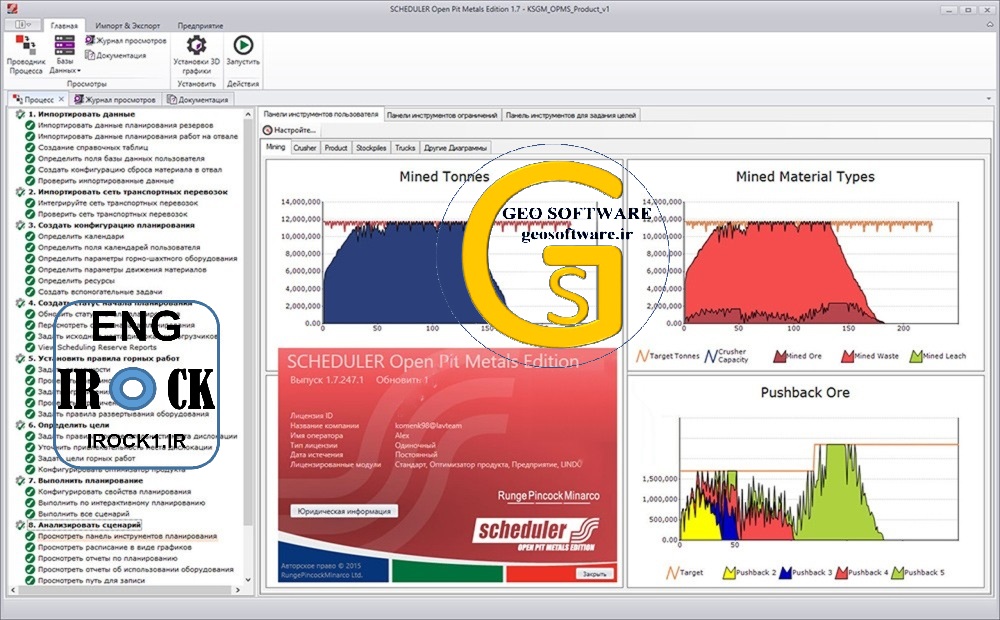The image size is (1000, 620).
Task: Select the Crusher chart tab
Action: 305,148
